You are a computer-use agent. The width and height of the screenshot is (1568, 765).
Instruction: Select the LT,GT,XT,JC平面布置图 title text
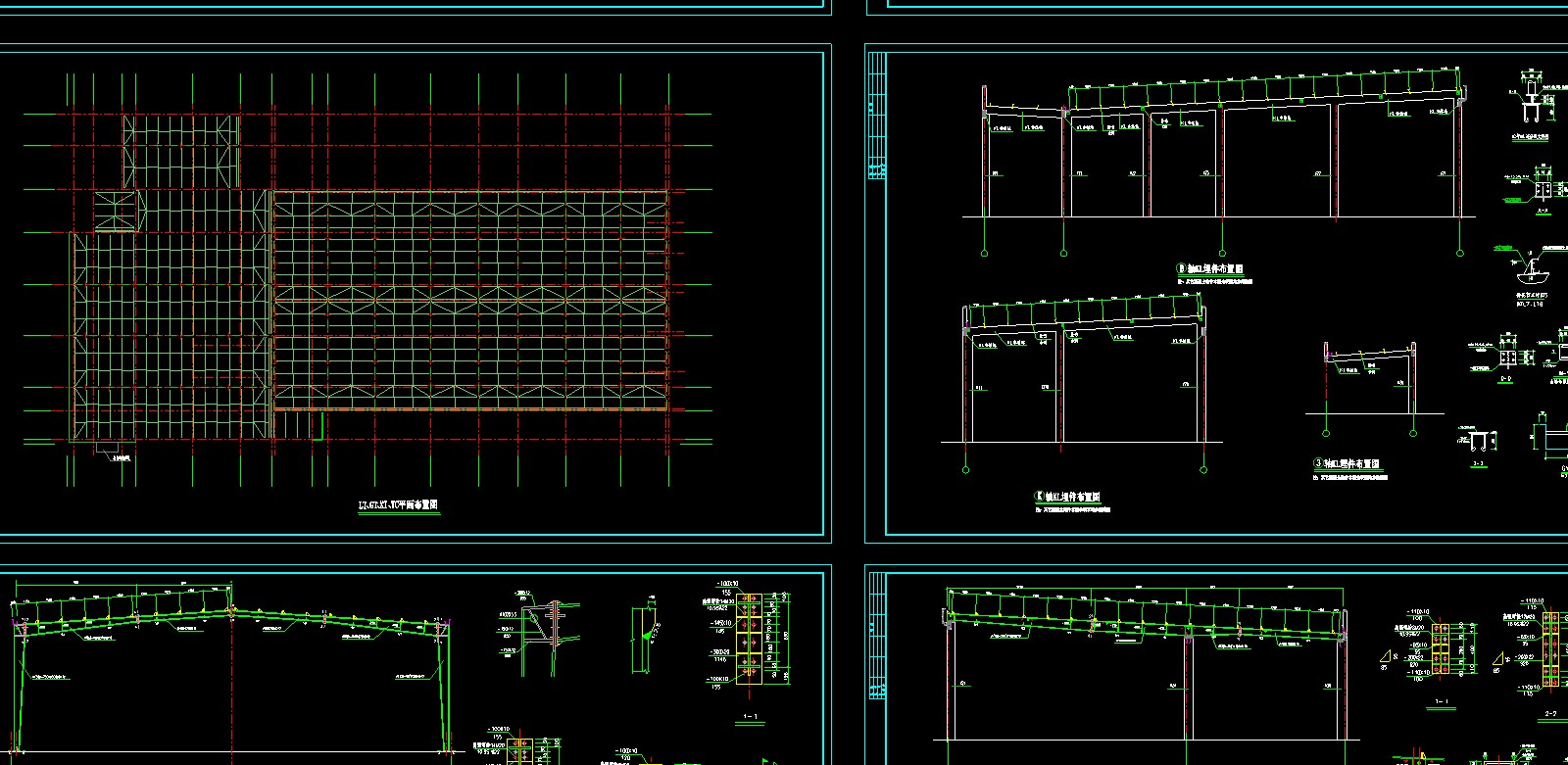(399, 505)
